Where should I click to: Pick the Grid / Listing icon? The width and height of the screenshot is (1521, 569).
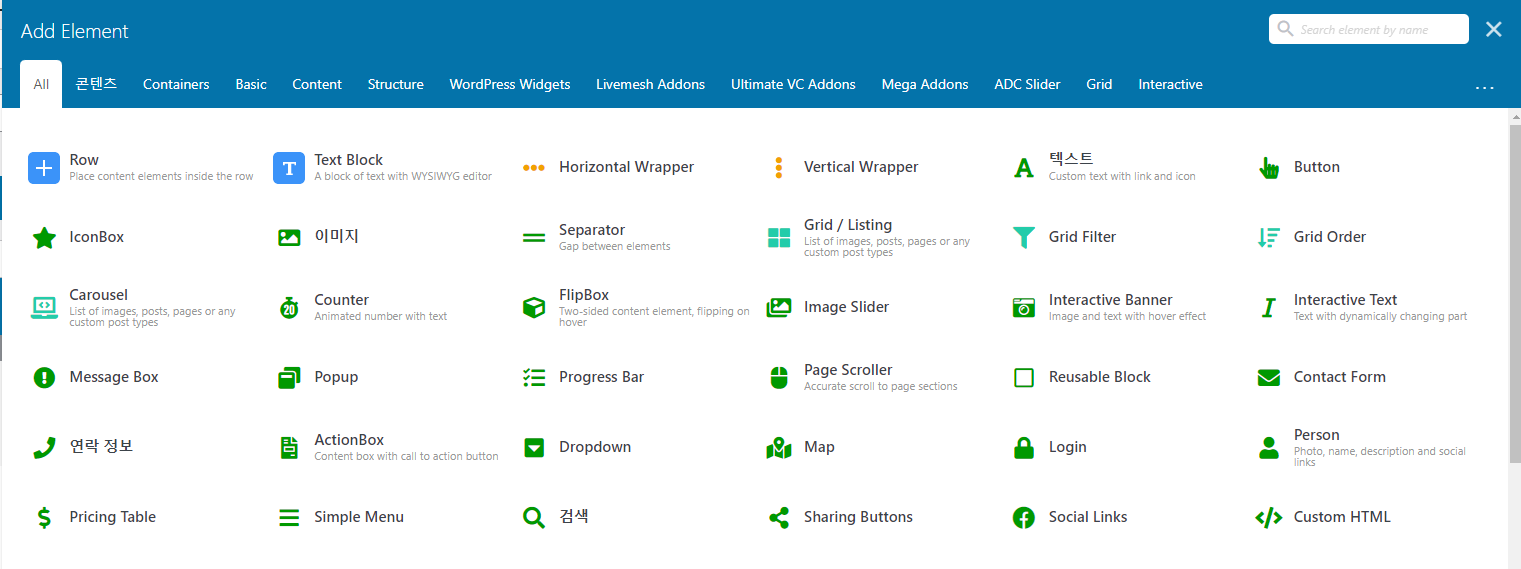pyautogui.click(x=779, y=238)
